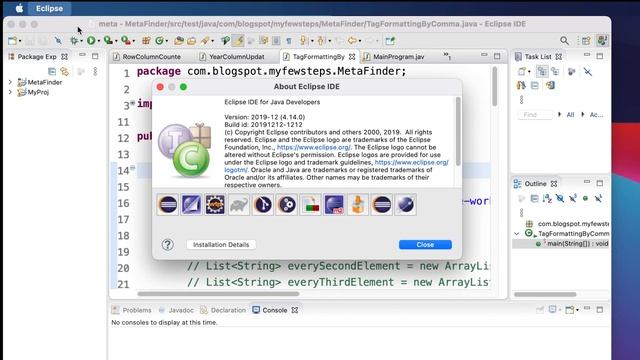The image size is (640, 360).
Task: Toggle Mark Occurrences highlighter icon
Action: (x=238, y=41)
